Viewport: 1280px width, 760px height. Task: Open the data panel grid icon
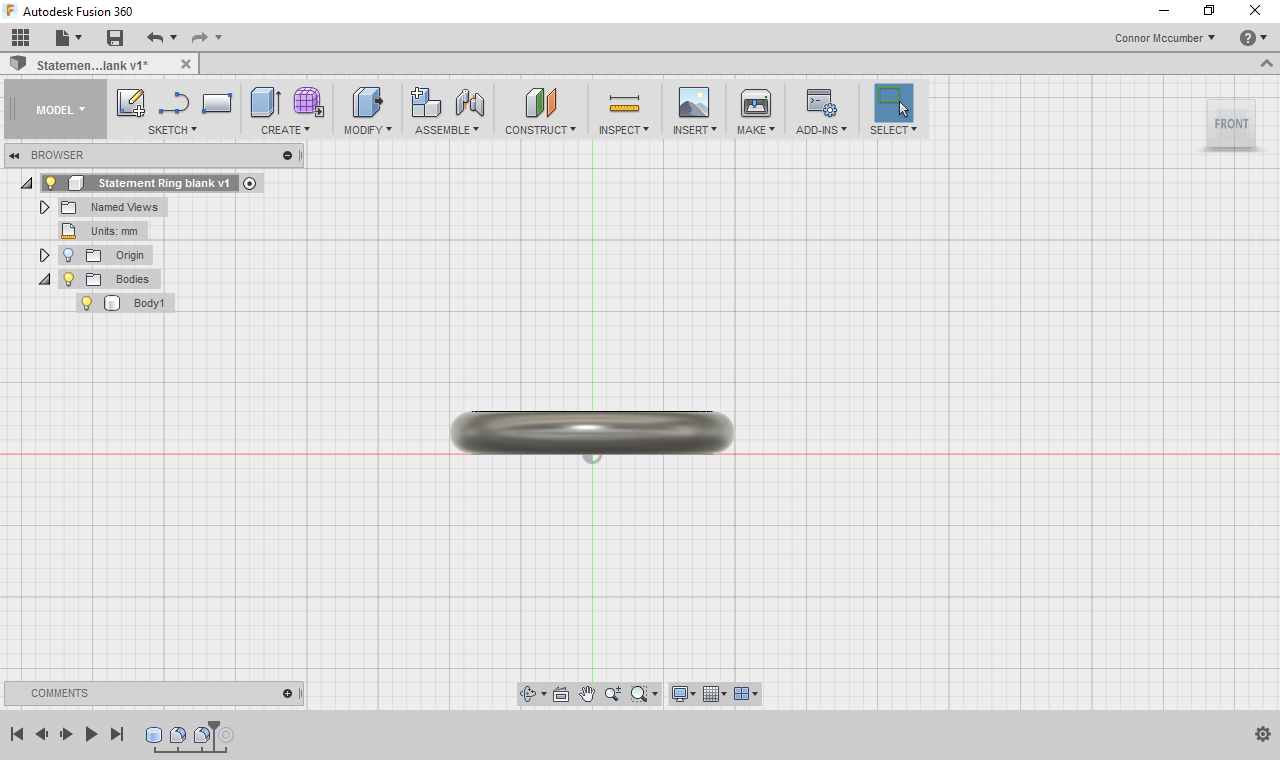(x=20, y=38)
